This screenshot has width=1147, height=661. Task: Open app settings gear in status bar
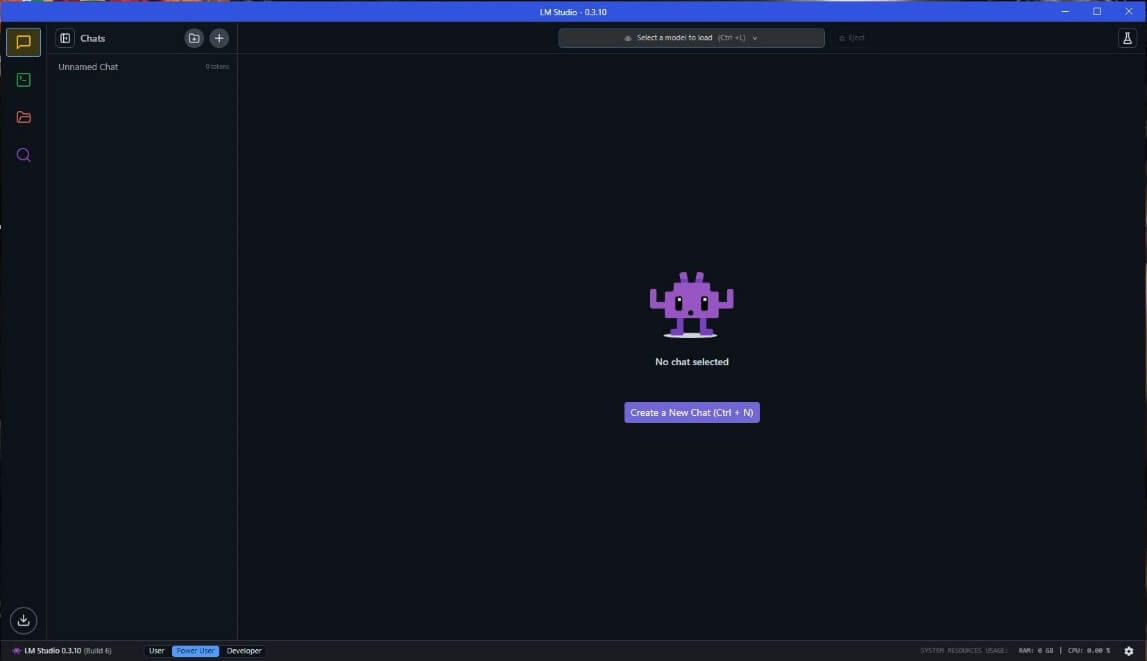click(1129, 651)
